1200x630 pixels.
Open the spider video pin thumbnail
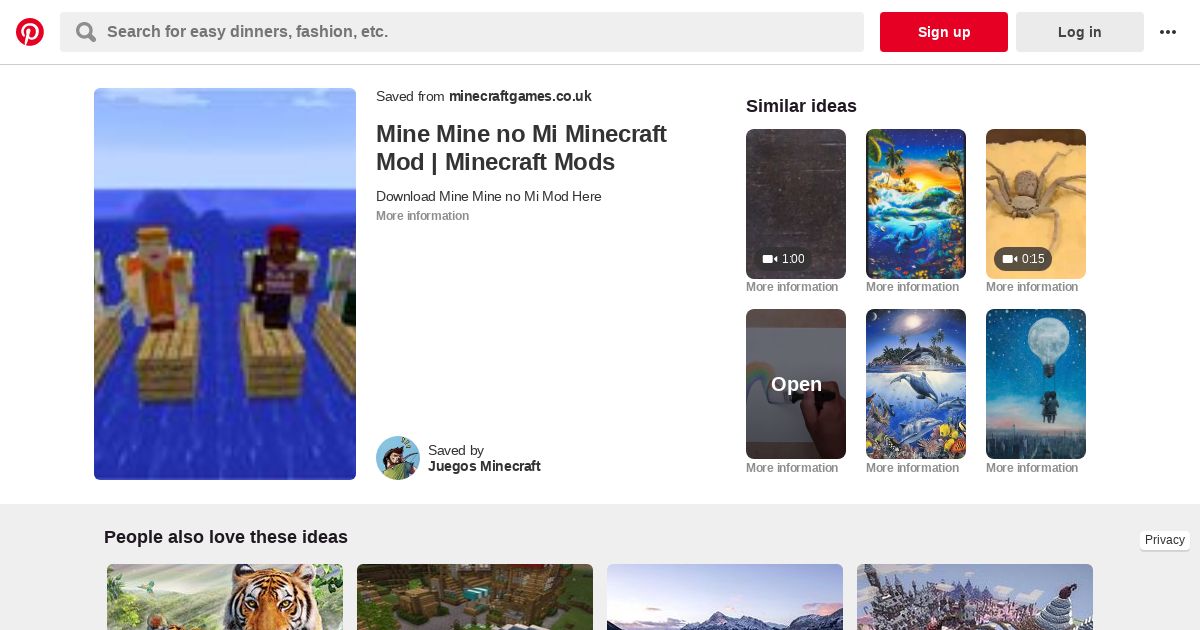tap(1036, 204)
